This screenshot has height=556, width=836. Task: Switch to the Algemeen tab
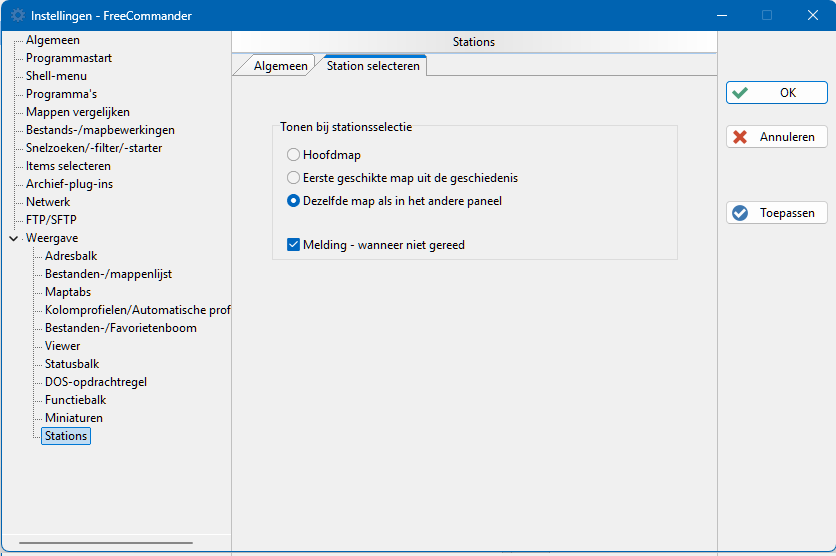pyautogui.click(x=280, y=66)
